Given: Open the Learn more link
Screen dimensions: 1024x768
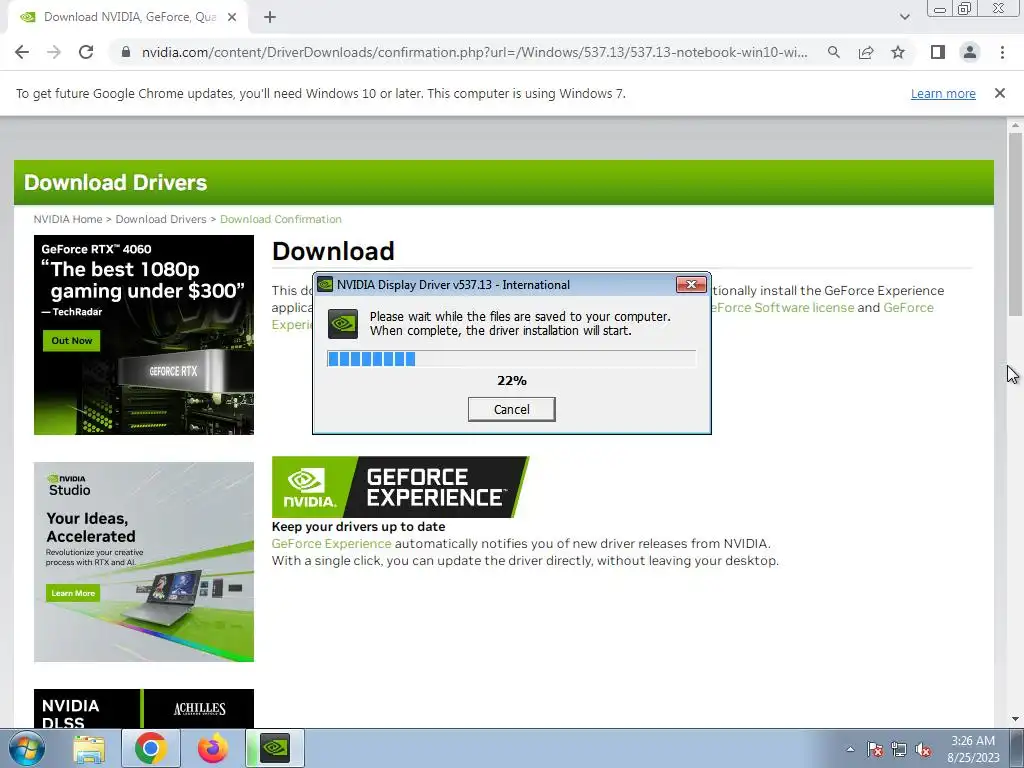Looking at the screenshot, I should point(943,93).
